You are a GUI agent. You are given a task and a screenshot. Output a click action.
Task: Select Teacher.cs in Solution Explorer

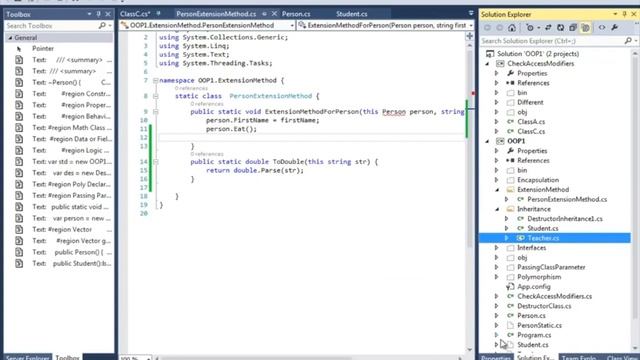pyautogui.click(x=543, y=238)
